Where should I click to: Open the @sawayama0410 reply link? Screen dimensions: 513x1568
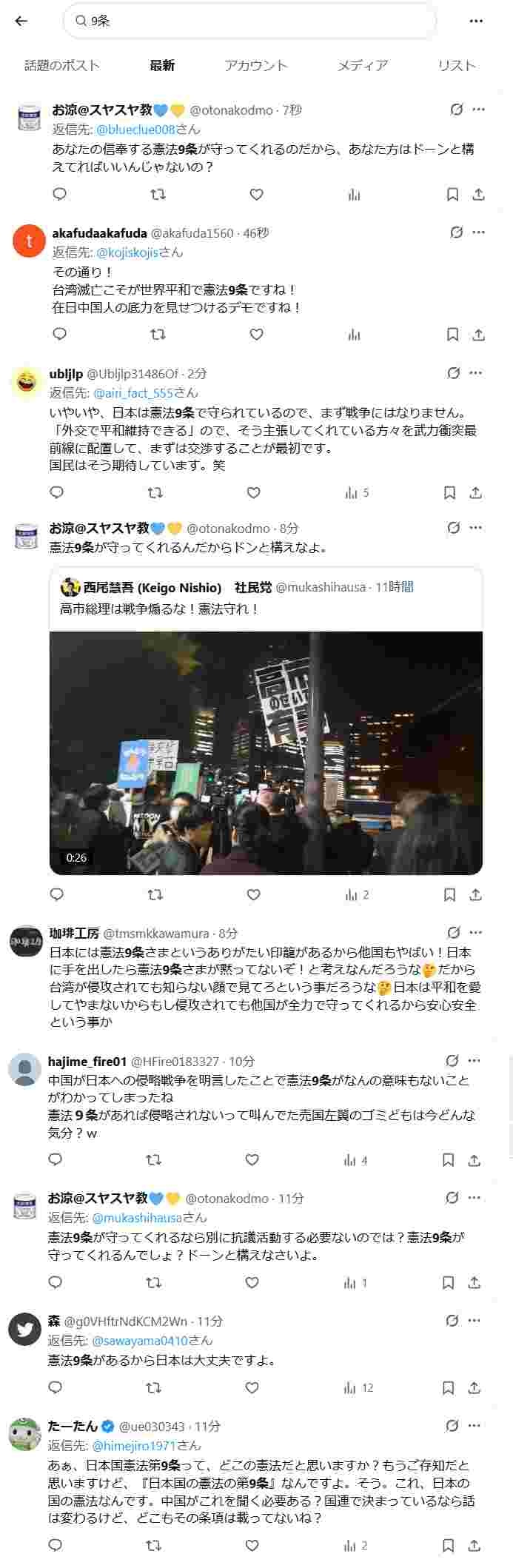pyautogui.click(x=152, y=1340)
